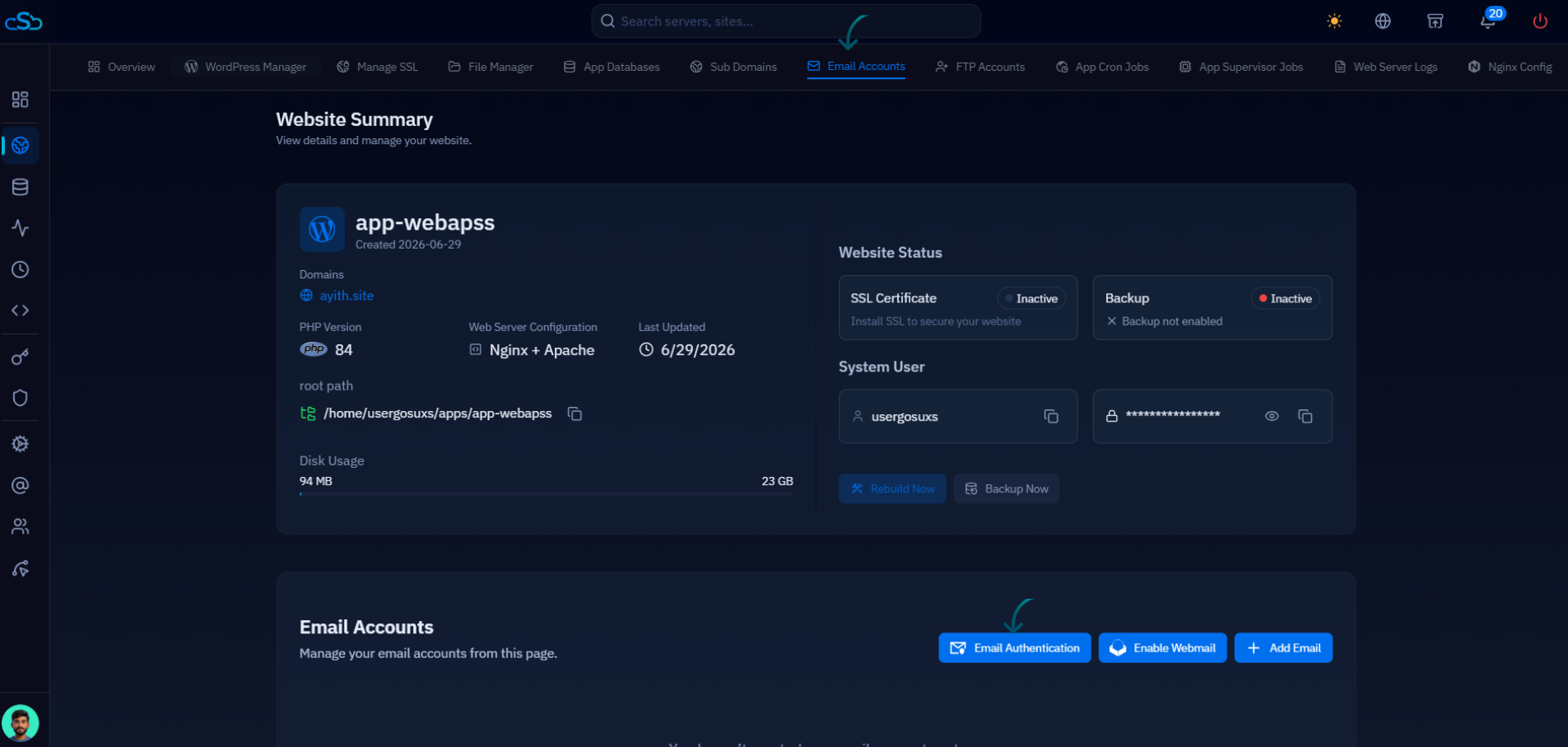Open the App Supervisor Jobs tab
The width and height of the screenshot is (1568, 747).
1241,67
